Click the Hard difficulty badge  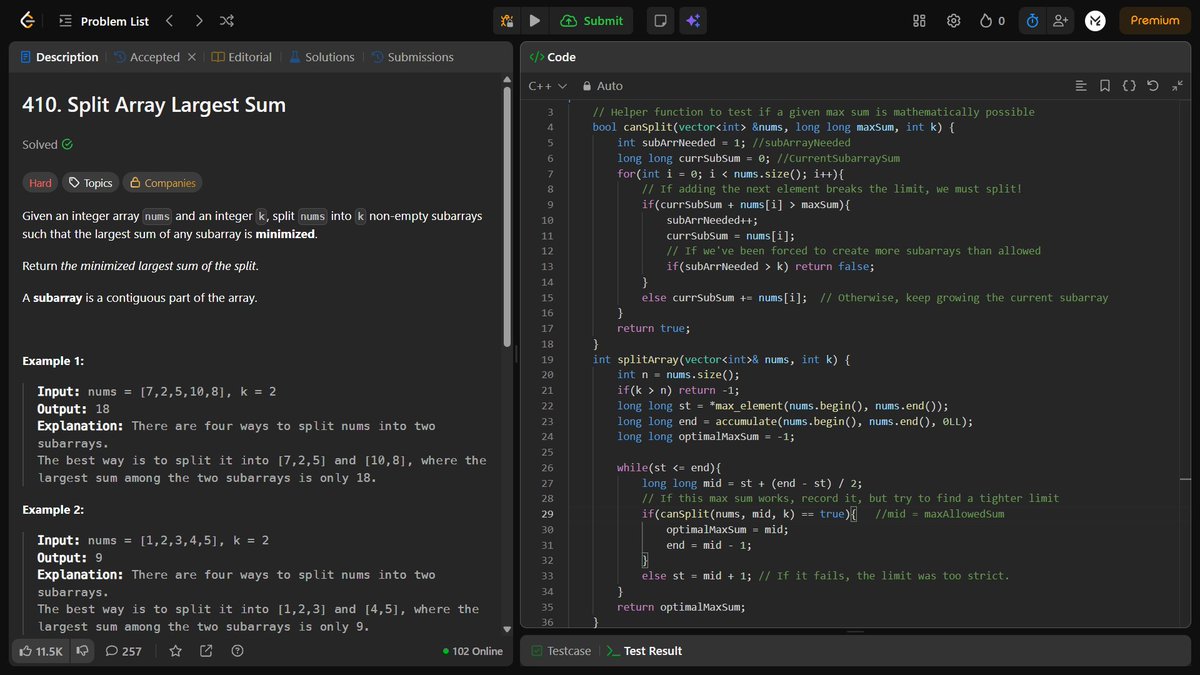pos(40,183)
